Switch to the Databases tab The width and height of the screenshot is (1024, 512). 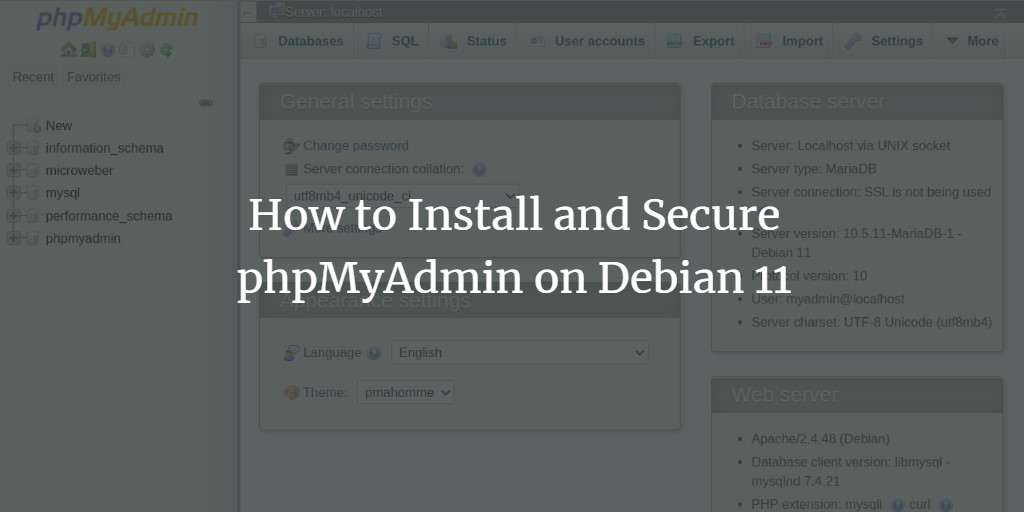299,41
